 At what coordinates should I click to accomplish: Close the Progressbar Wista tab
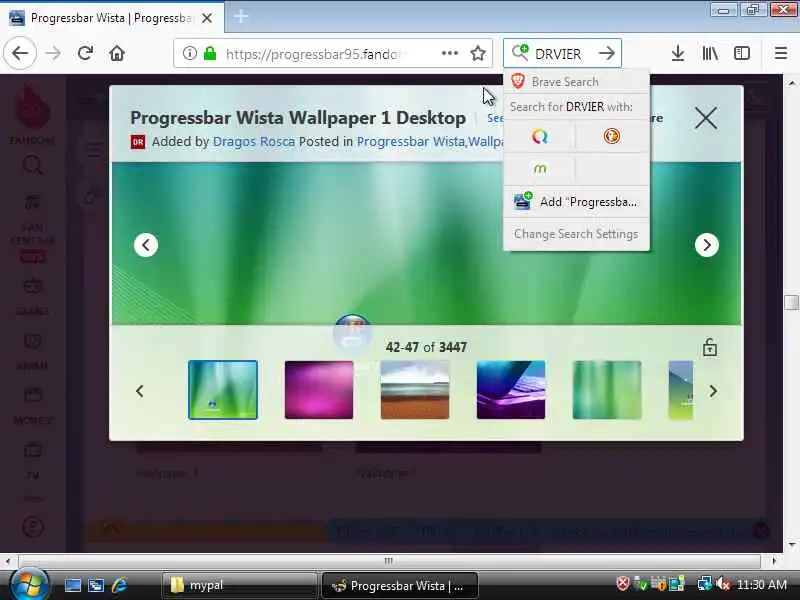point(207,18)
